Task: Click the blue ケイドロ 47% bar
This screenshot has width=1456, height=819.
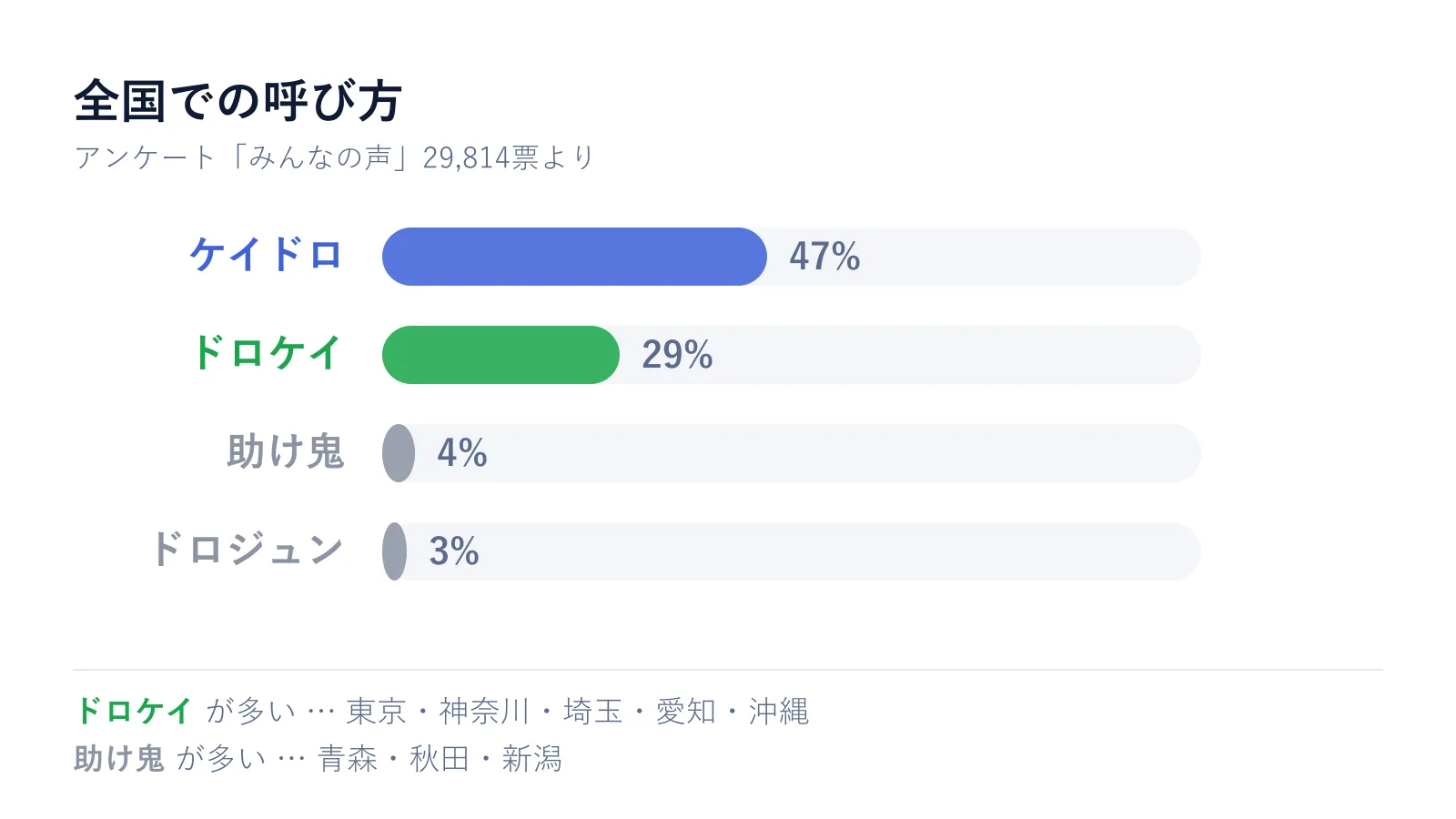Action: click(574, 257)
